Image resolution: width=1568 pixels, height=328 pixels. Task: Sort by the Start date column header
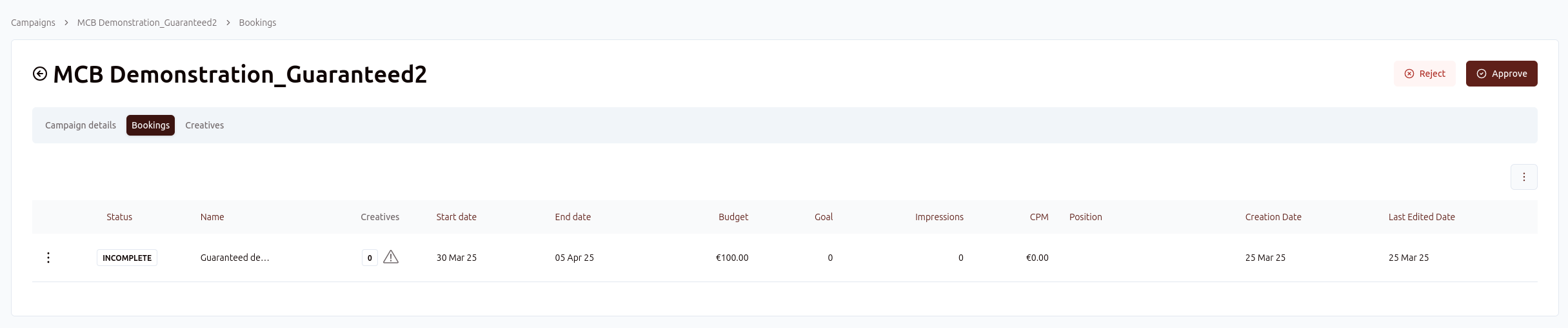456,217
